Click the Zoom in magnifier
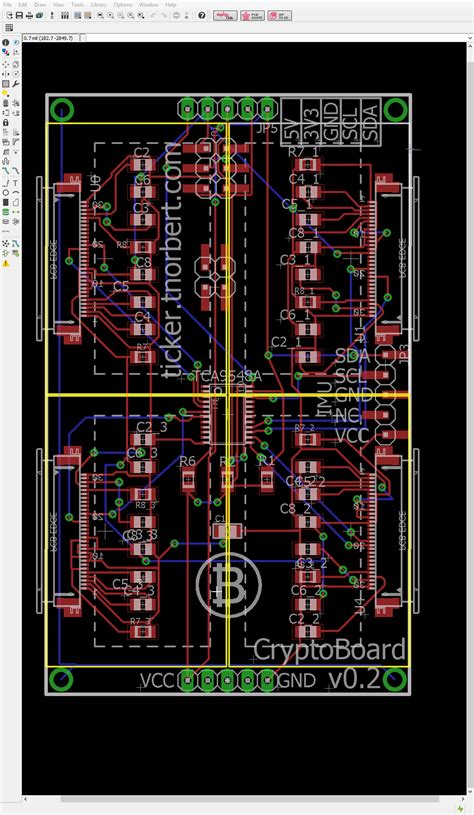Viewport: 474px width, 815px height. pos(111,15)
